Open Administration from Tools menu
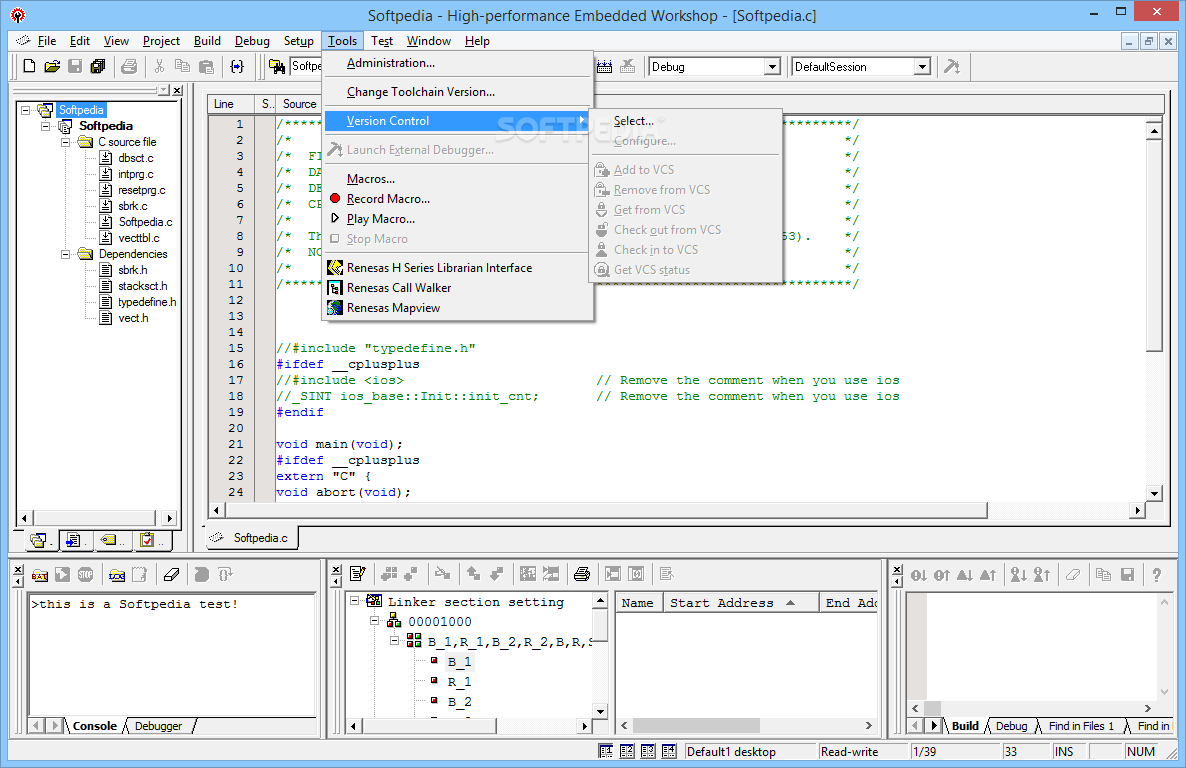Viewport: 1186px width, 768px height. [x=390, y=63]
